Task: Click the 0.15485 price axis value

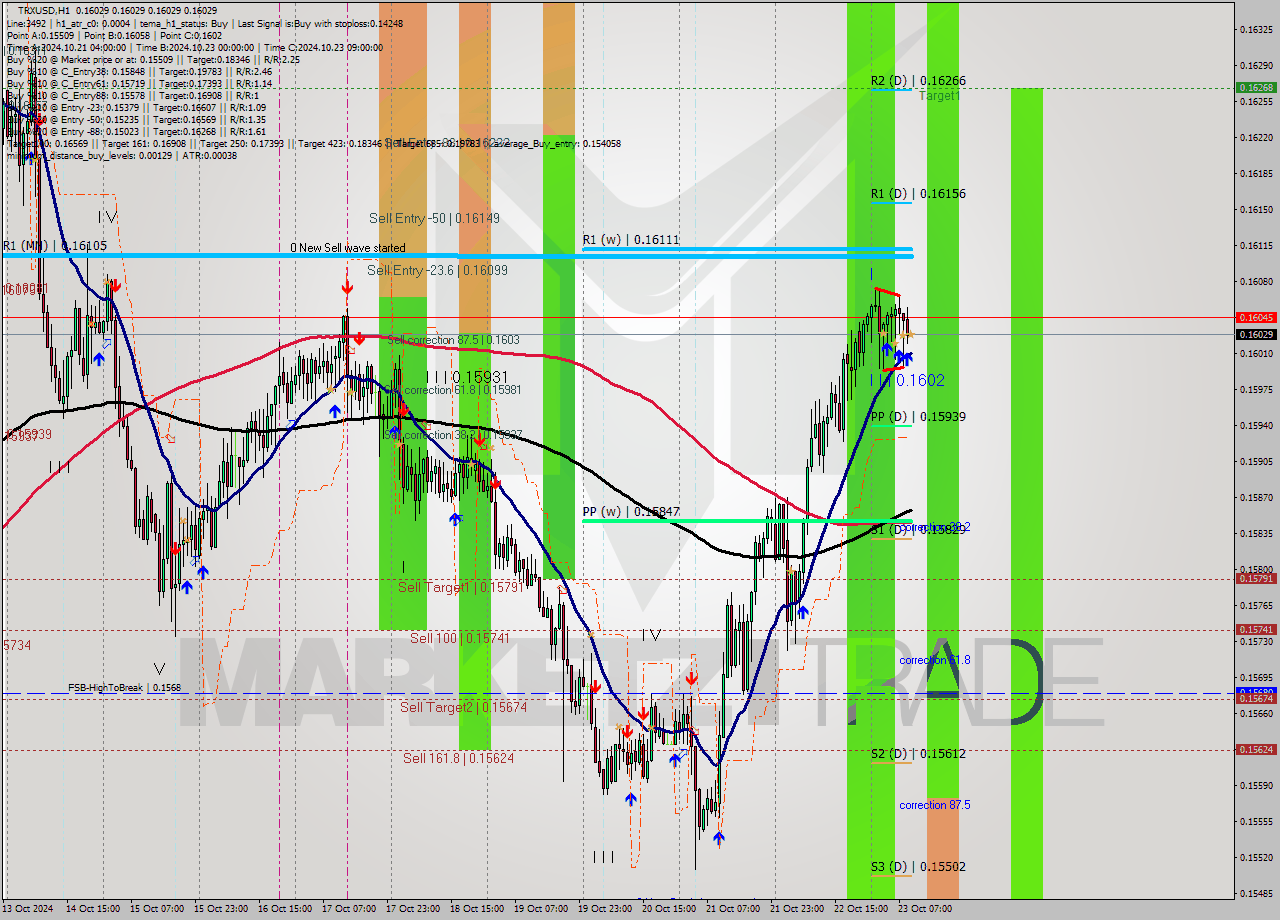Action: click(x=1256, y=894)
